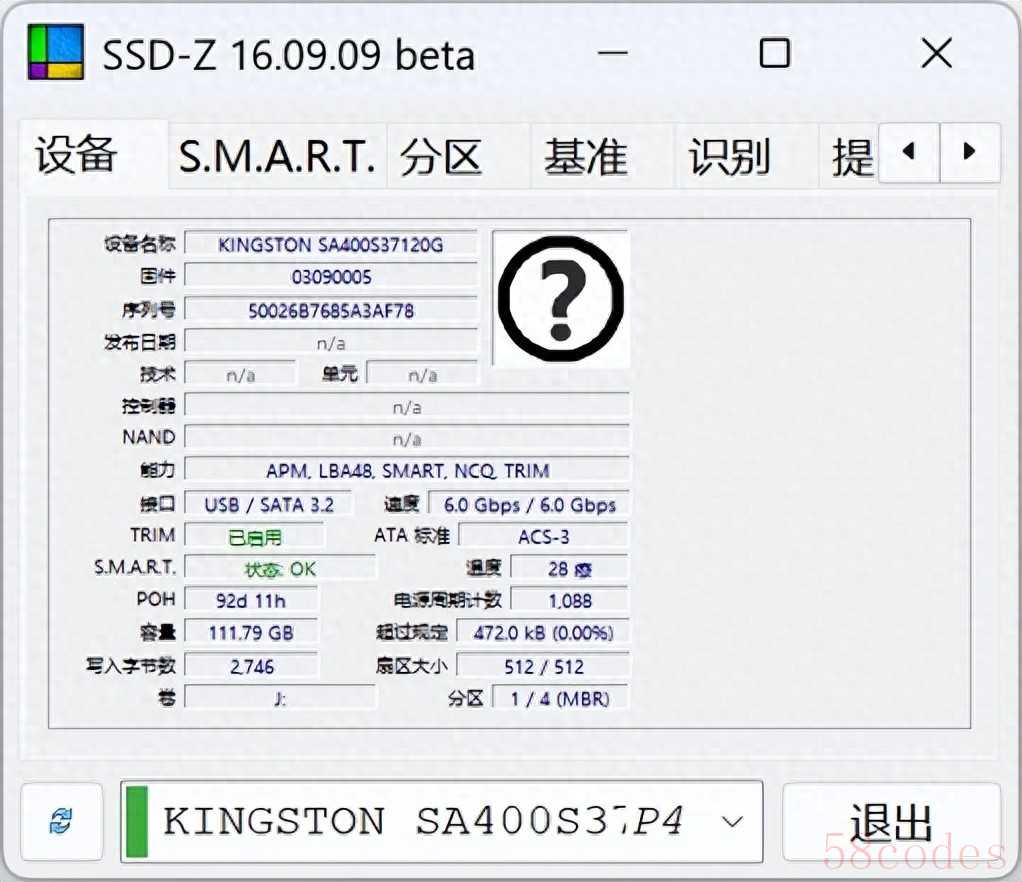Click the device name field KINGSTON SA400S37120G
1022x882 pixels.
pyautogui.click(x=331, y=244)
